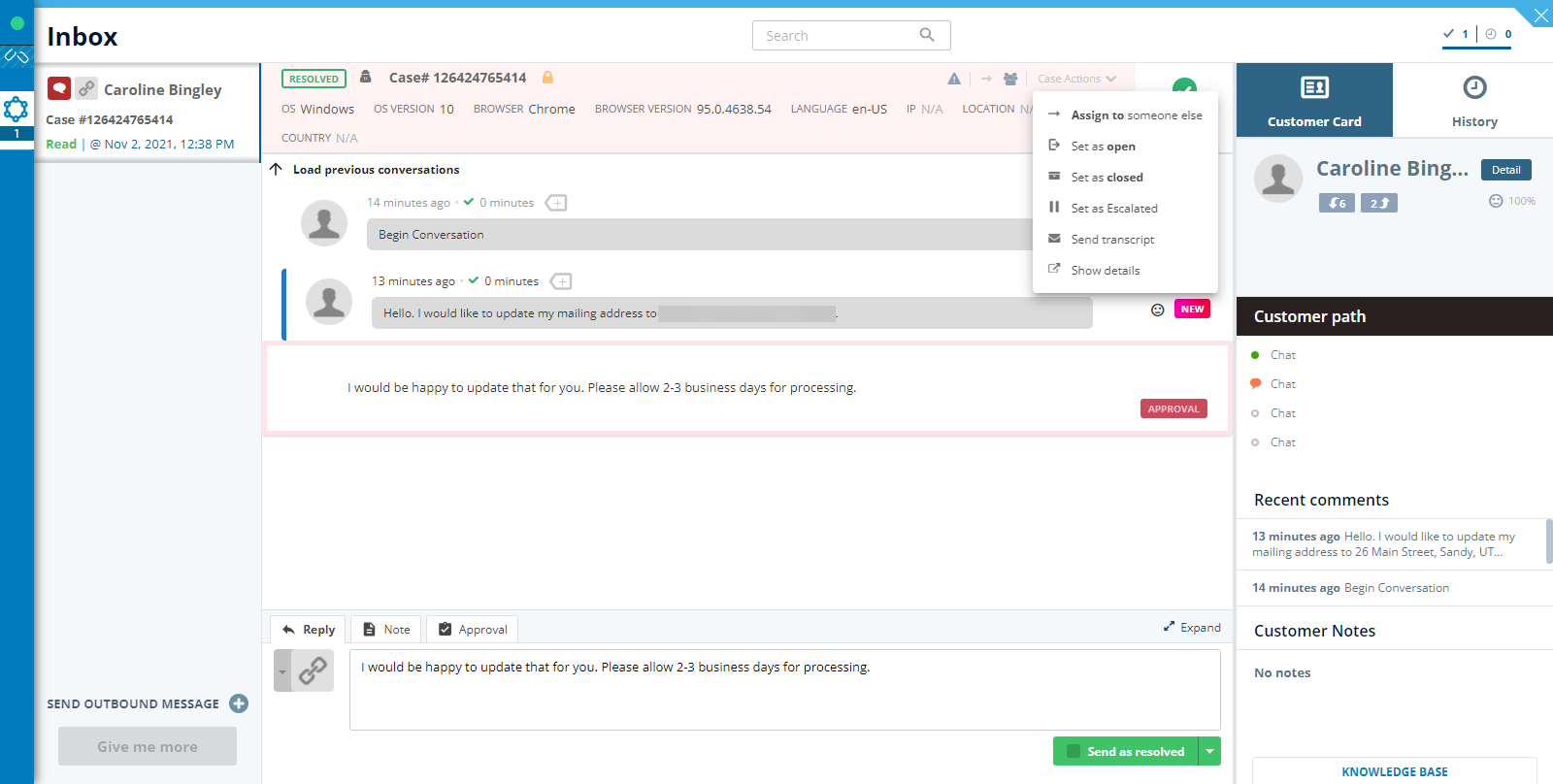Viewport: 1553px width, 784px height.
Task: Open the KNOWLEDGE BASE link
Action: pos(1395,771)
